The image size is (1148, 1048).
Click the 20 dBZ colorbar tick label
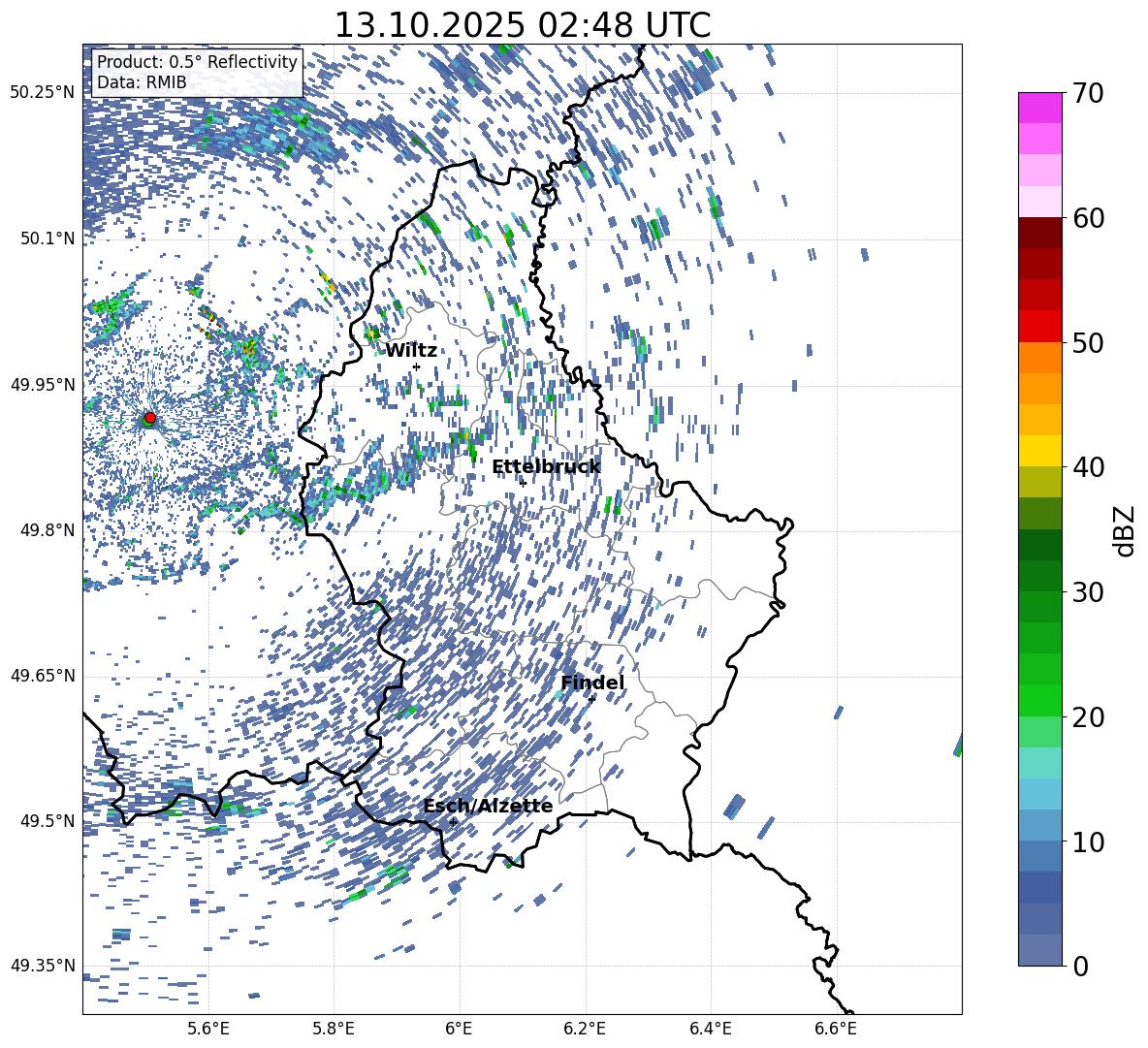pyautogui.click(x=1087, y=717)
